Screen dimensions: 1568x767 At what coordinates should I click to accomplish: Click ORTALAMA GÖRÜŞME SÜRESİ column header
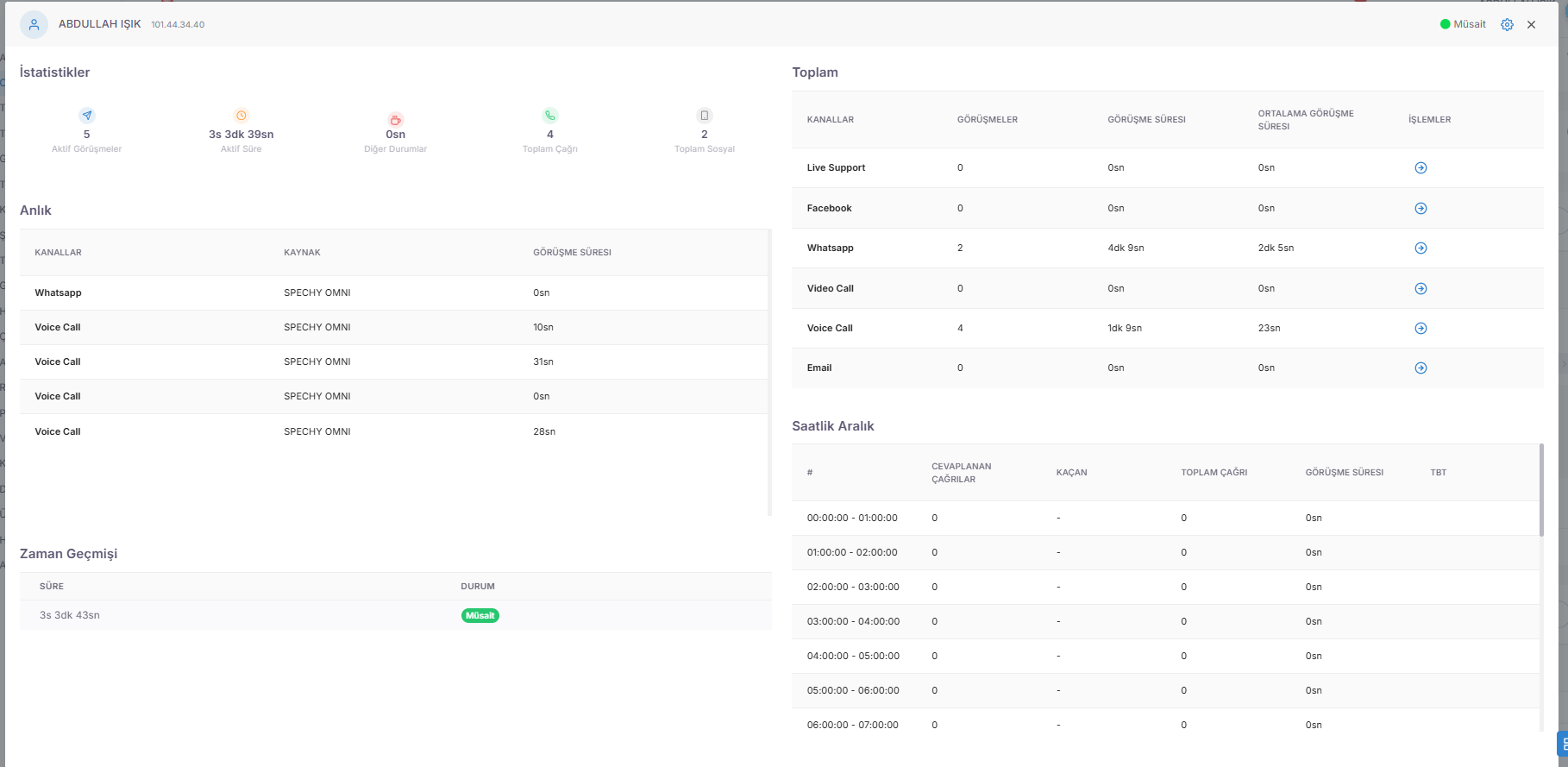point(1306,120)
